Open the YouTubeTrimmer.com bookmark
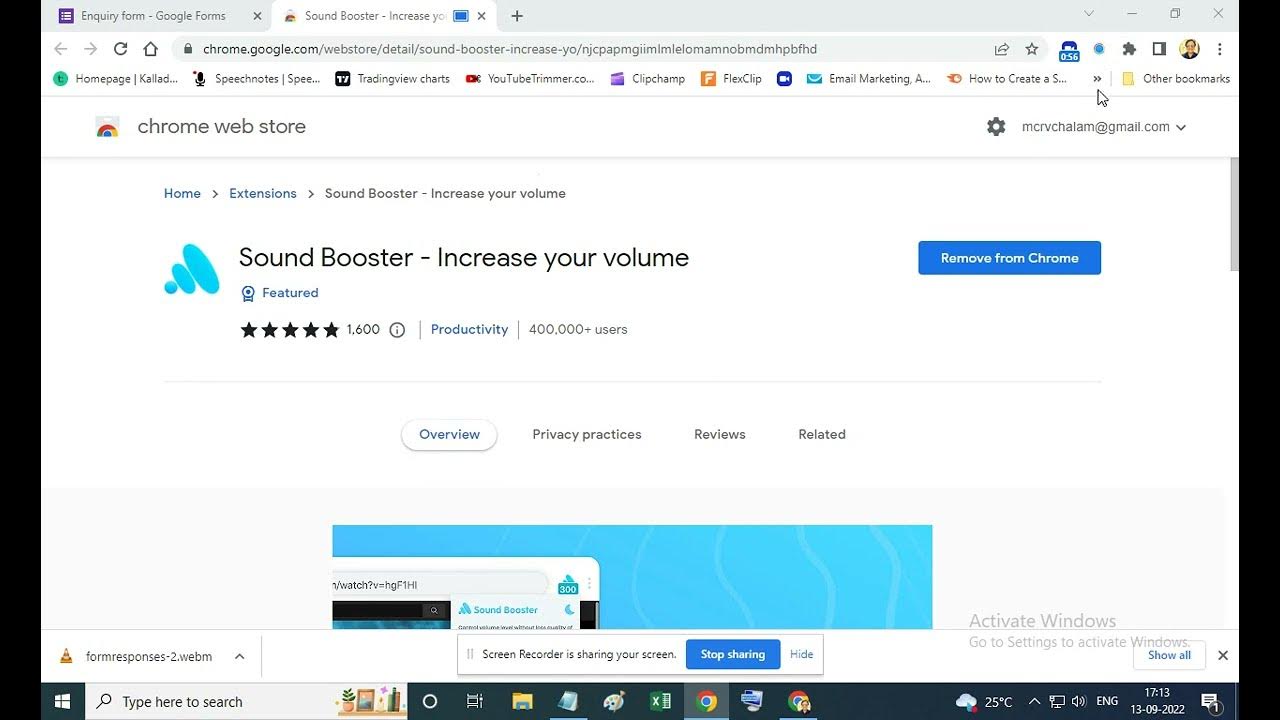The image size is (1280, 720). [x=530, y=79]
